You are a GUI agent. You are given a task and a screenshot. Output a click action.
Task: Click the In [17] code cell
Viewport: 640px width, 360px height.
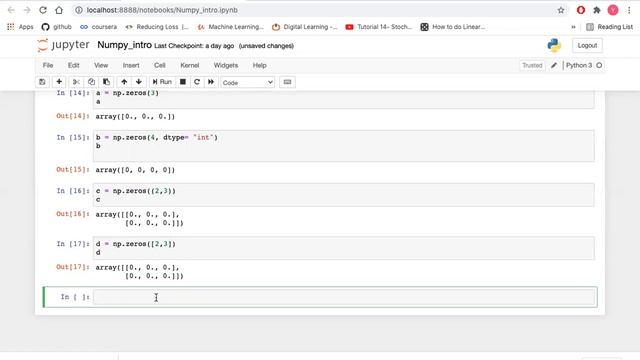[x=344, y=248]
